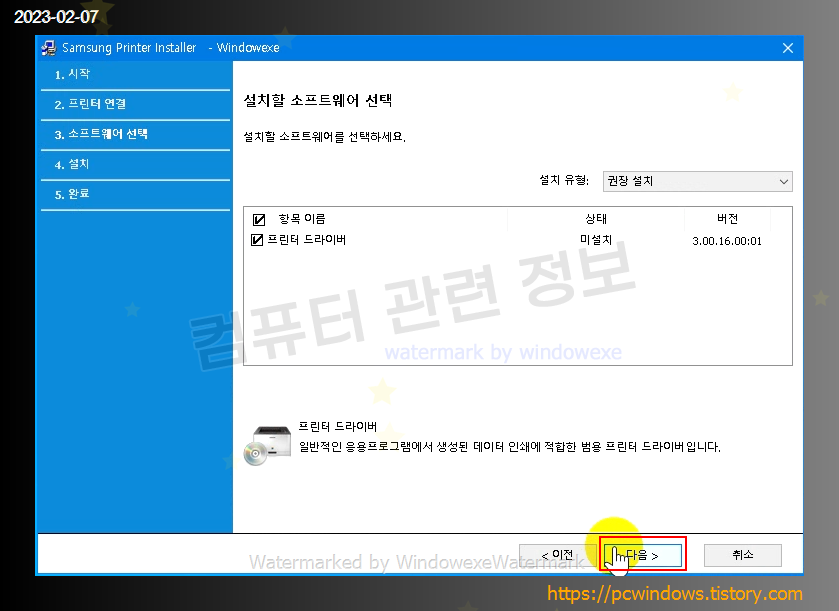Image resolution: width=839 pixels, height=611 pixels.
Task: Click the 프린터 드라이버 description title
Action: [338, 426]
